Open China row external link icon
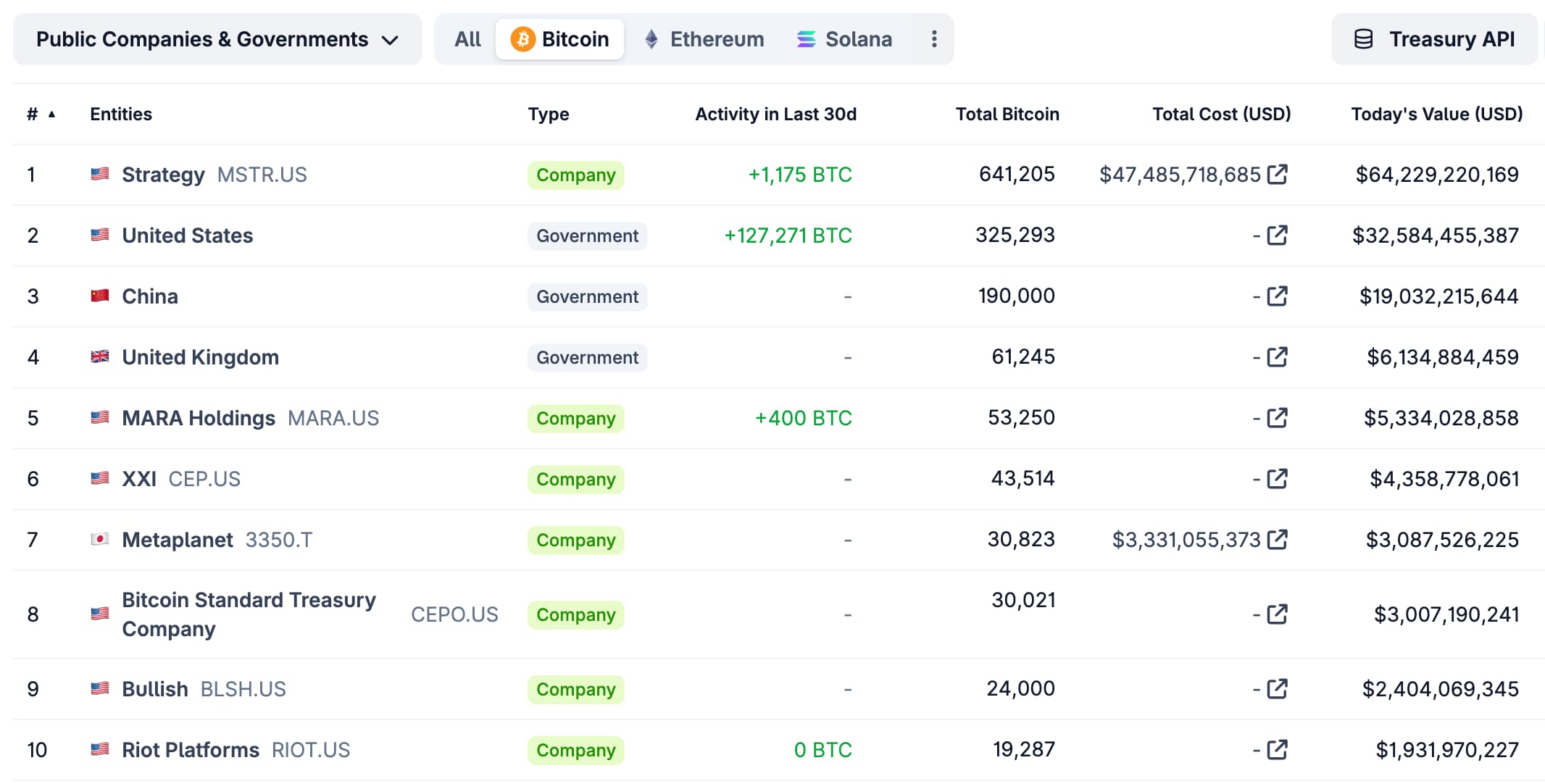This screenshot has width=1545, height=784. [1277, 296]
